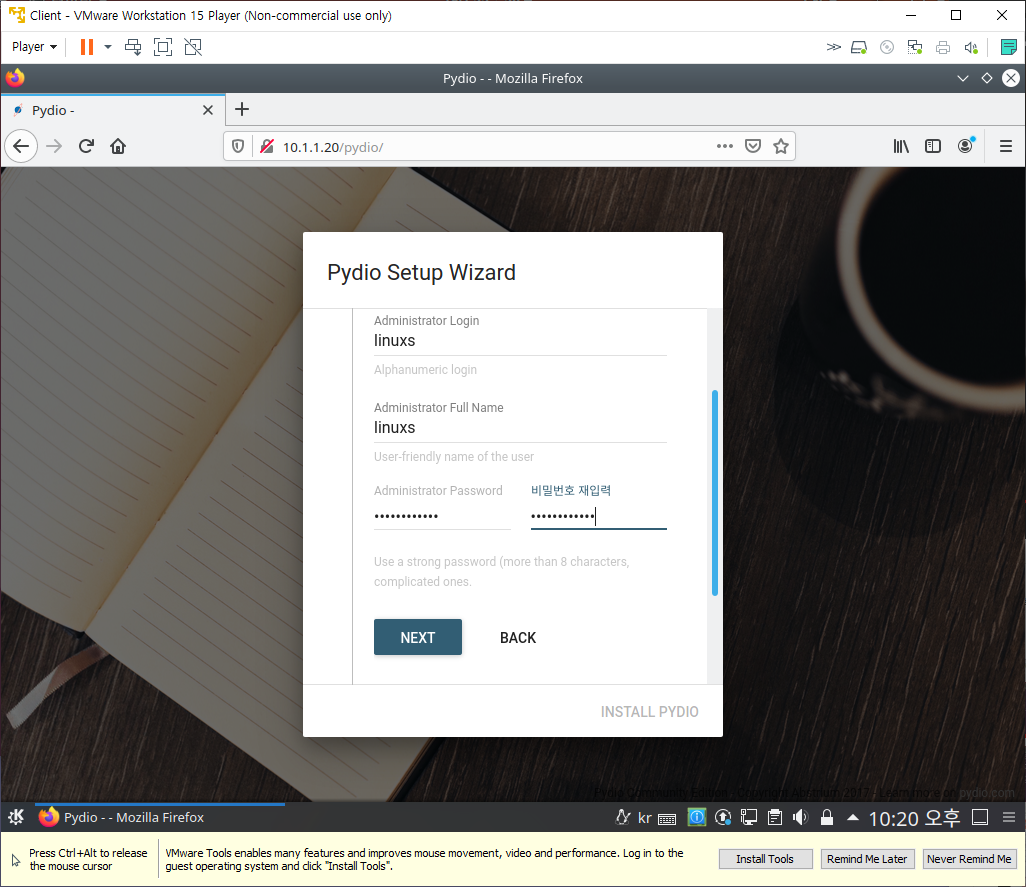Bookmark this page with the star

click(781, 146)
